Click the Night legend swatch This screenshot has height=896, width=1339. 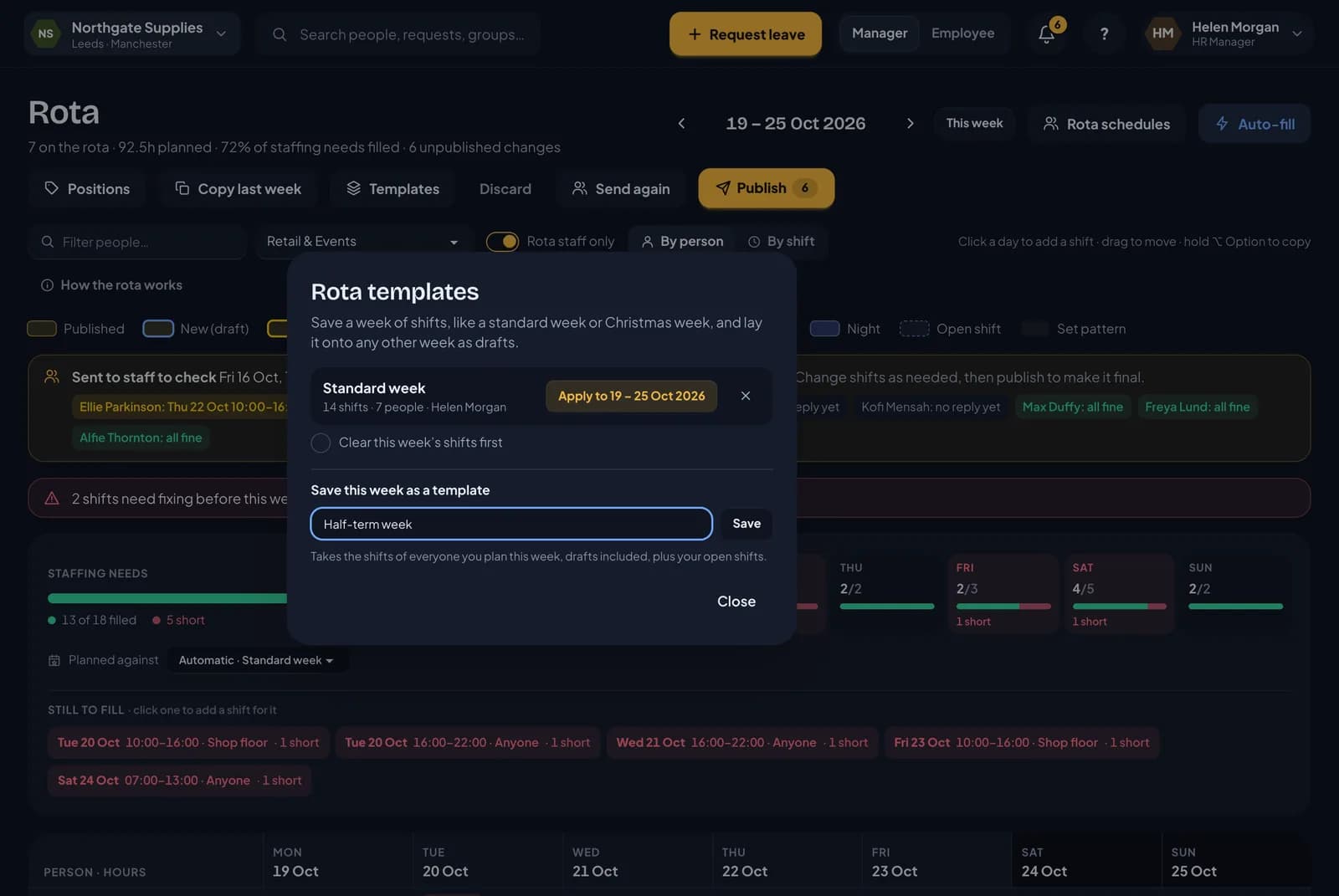coord(824,329)
